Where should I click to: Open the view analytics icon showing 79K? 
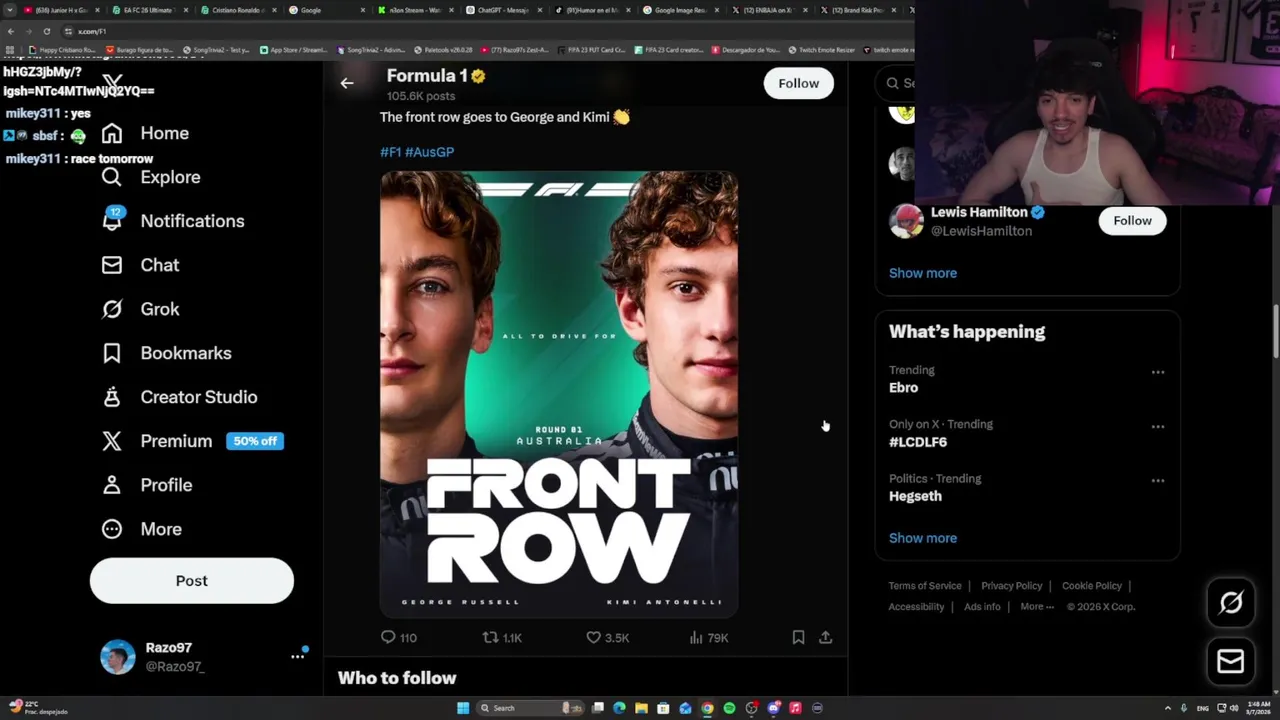(x=696, y=637)
